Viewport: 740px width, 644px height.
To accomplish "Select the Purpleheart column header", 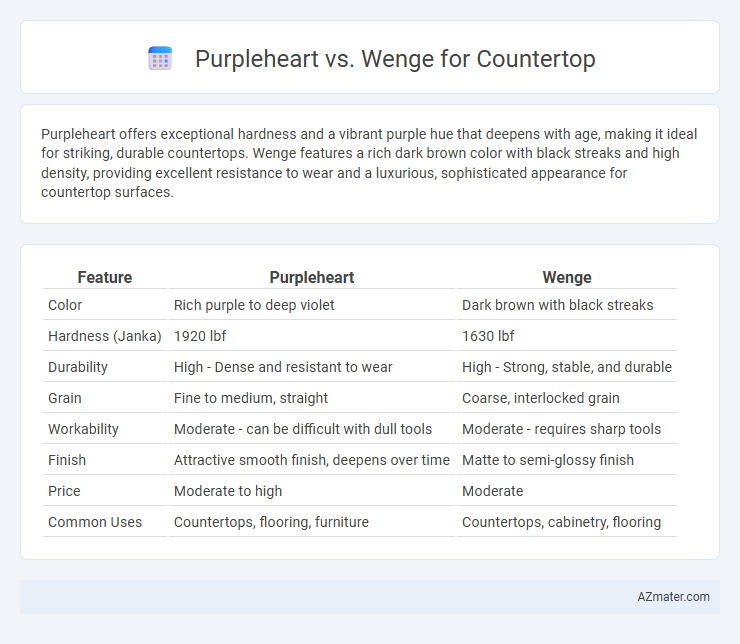I will (311, 277).
